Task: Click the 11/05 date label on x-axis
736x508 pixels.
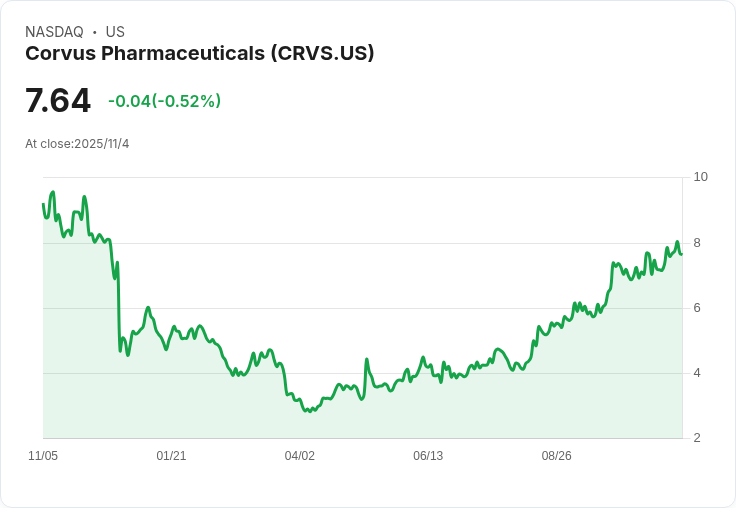Action: 43,456
